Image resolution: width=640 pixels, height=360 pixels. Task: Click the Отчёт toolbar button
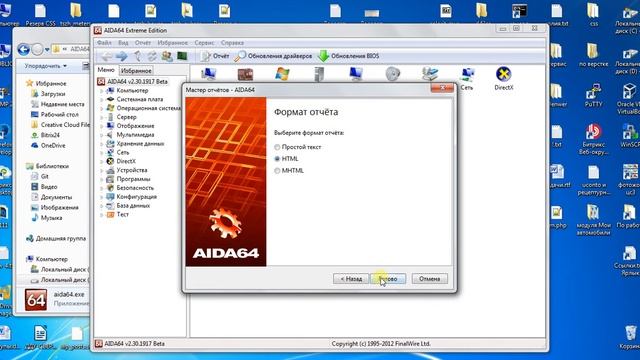point(215,56)
